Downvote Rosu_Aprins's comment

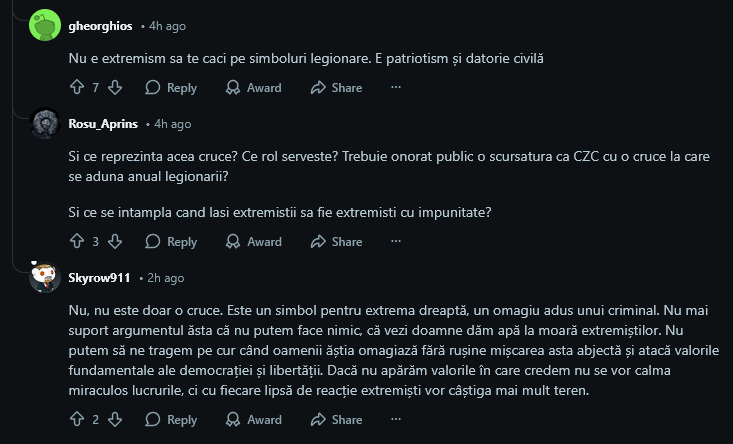pyautogui.click(x=115, y=241)
